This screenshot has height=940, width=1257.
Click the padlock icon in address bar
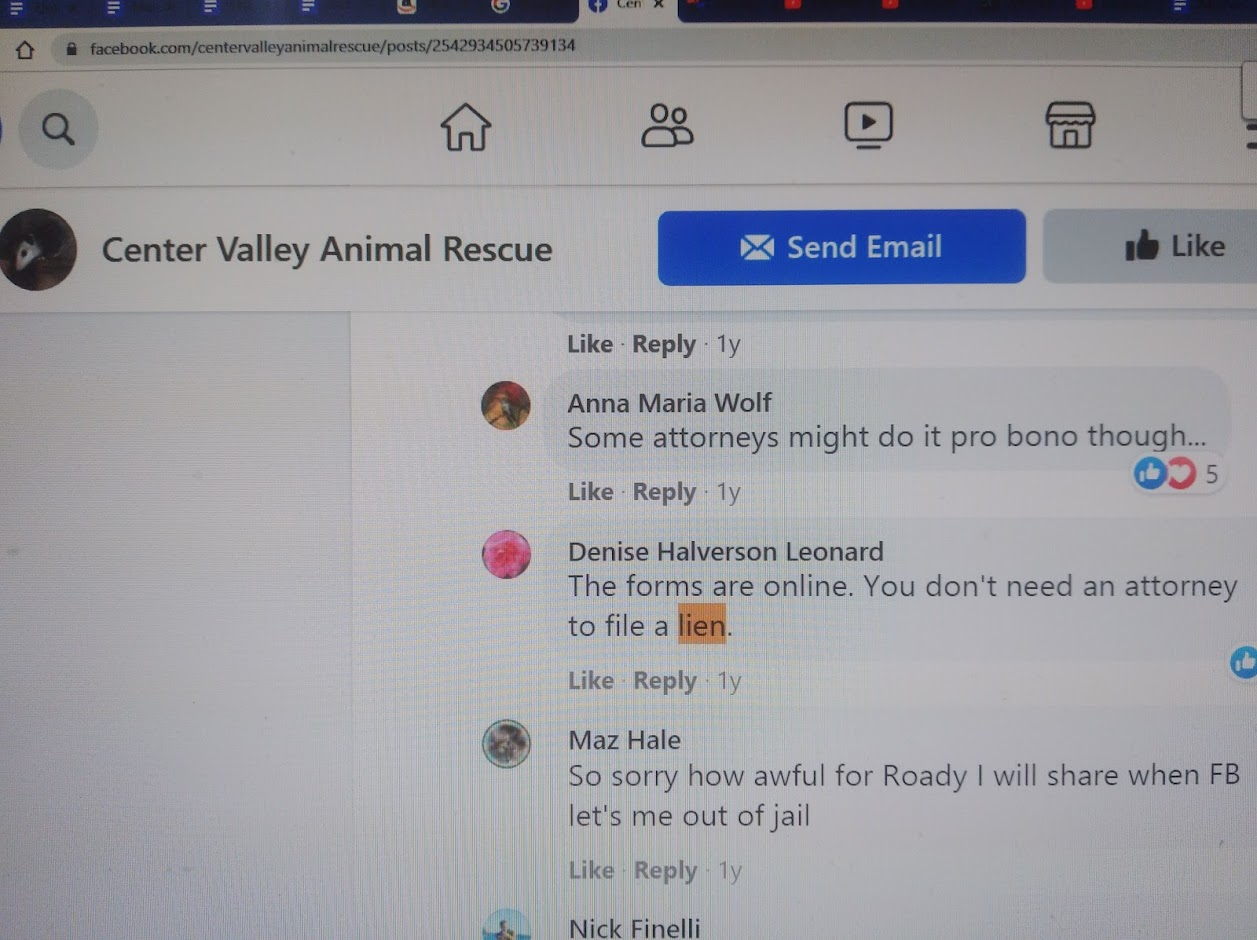tap(71, 48)
